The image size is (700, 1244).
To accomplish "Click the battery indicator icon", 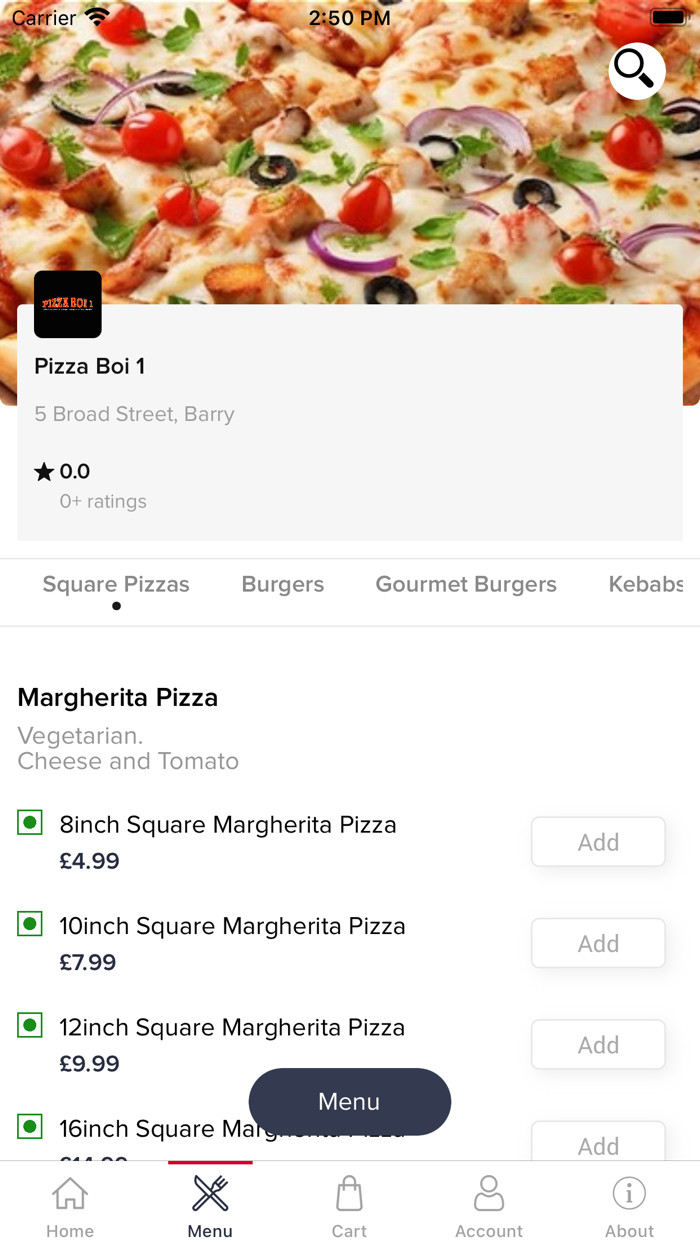I will coord(668,16).
